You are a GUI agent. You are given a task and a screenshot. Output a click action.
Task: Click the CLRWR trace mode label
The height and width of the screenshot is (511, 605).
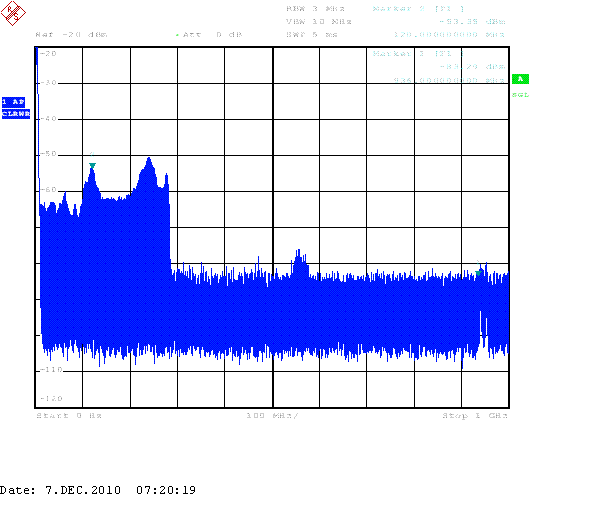[x=15, y=114]
